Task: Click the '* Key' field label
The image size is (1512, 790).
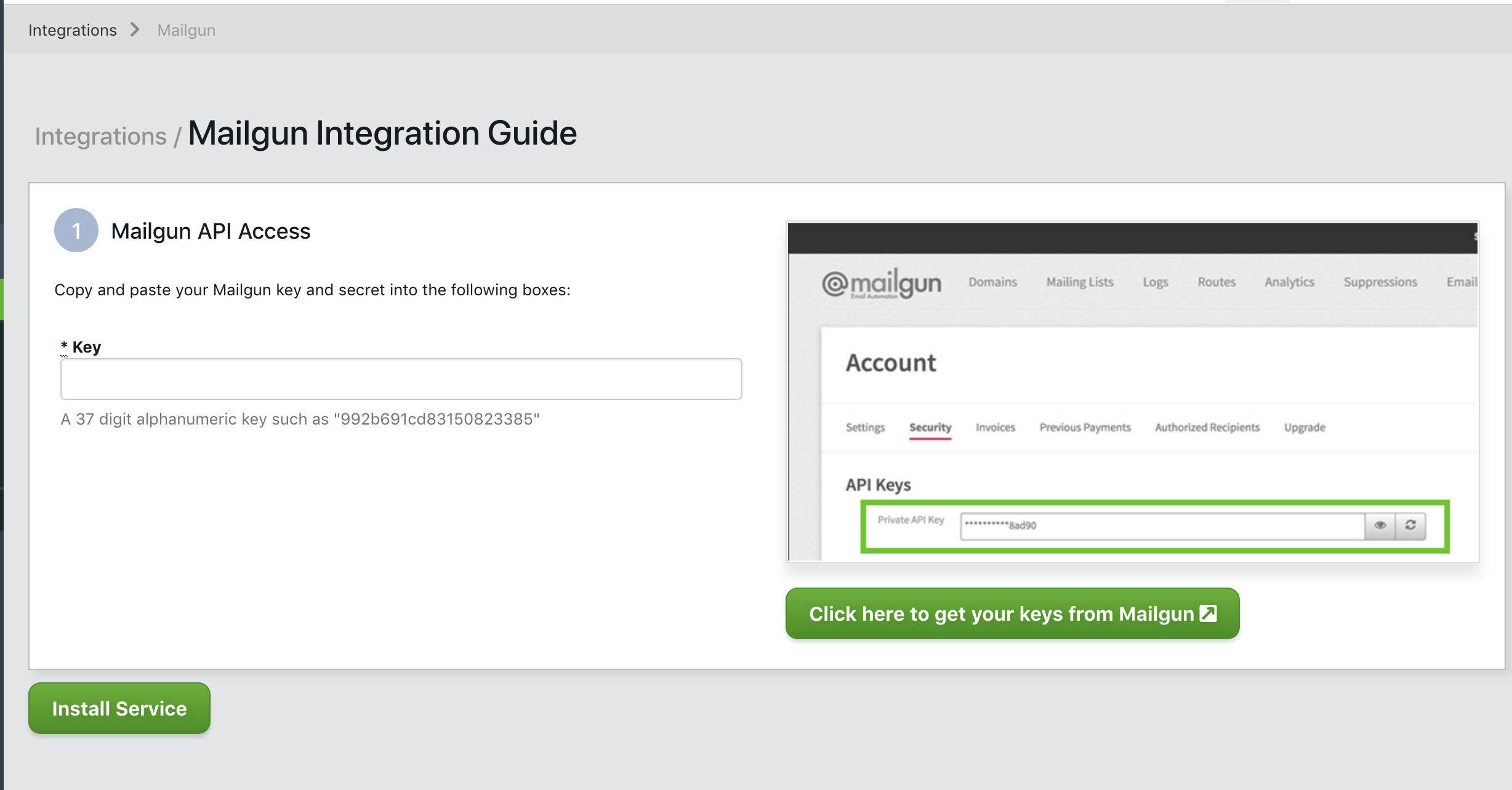Action: 81,347
